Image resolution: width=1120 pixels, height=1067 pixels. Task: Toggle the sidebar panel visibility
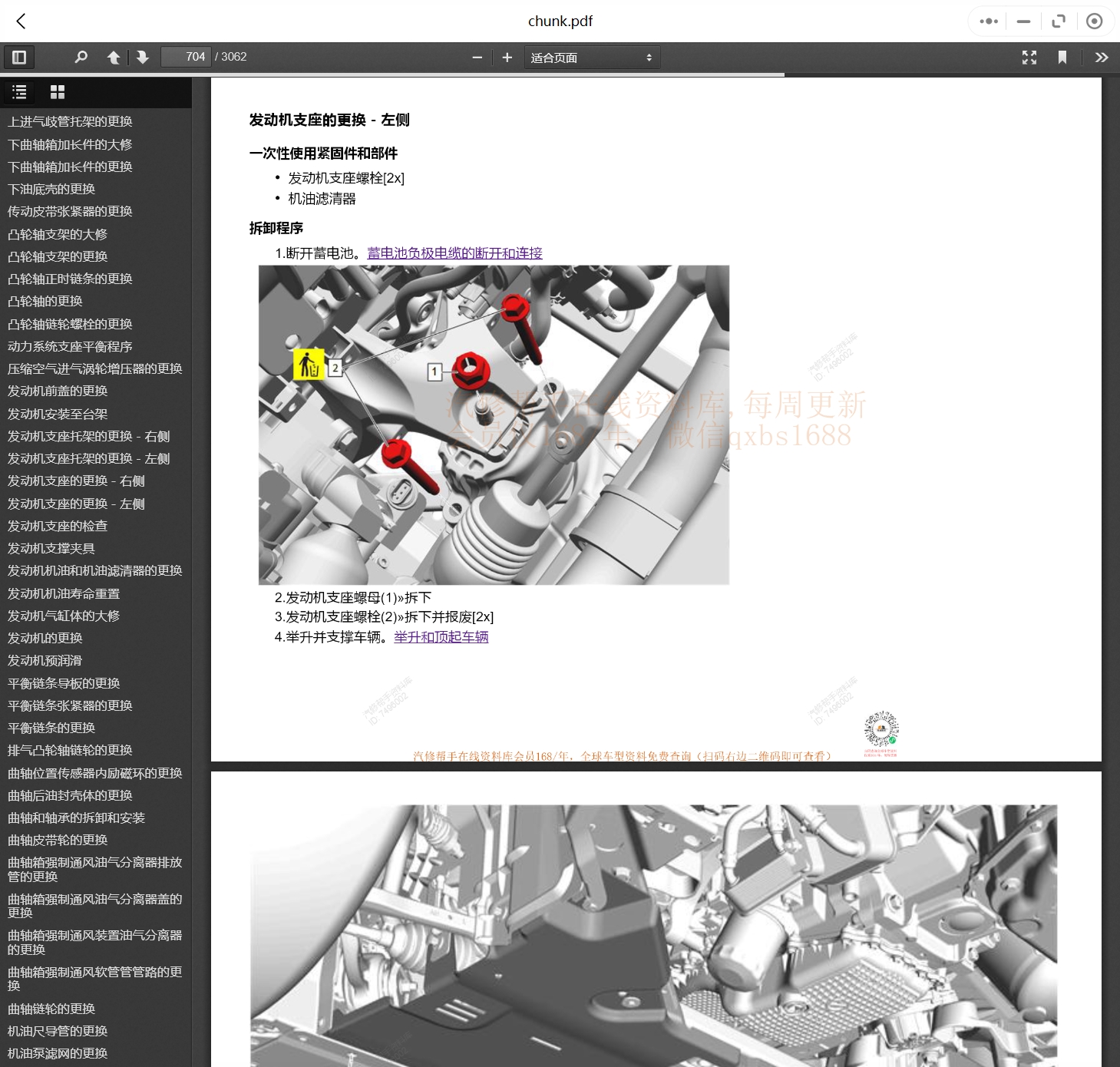(x=18, y=57)
